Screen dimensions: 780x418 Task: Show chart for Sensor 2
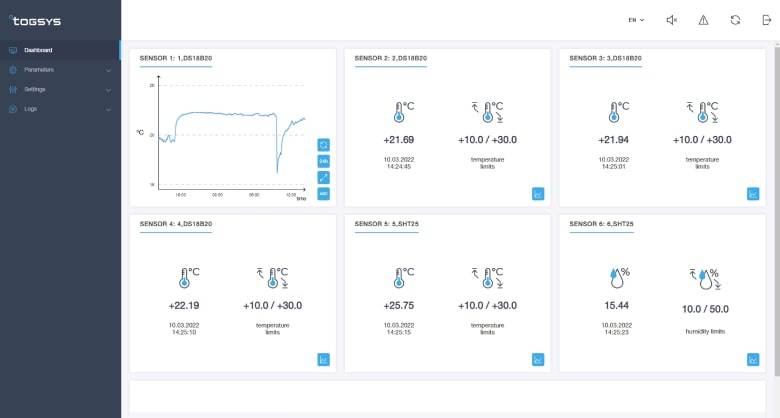(538, 194)
